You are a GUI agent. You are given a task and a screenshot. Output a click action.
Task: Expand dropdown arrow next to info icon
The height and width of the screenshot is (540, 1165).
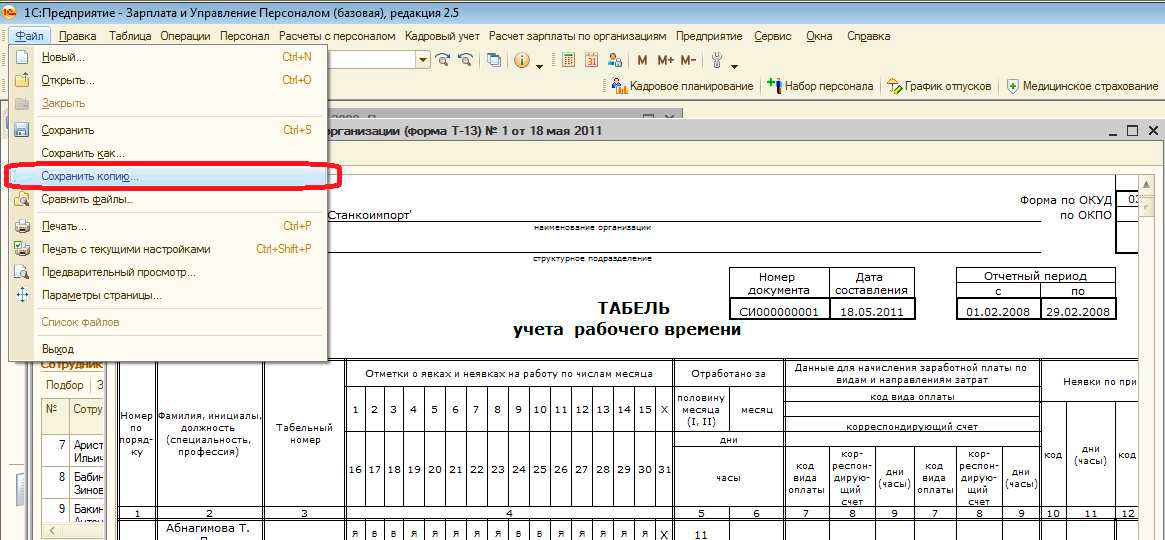pos(539,66)
